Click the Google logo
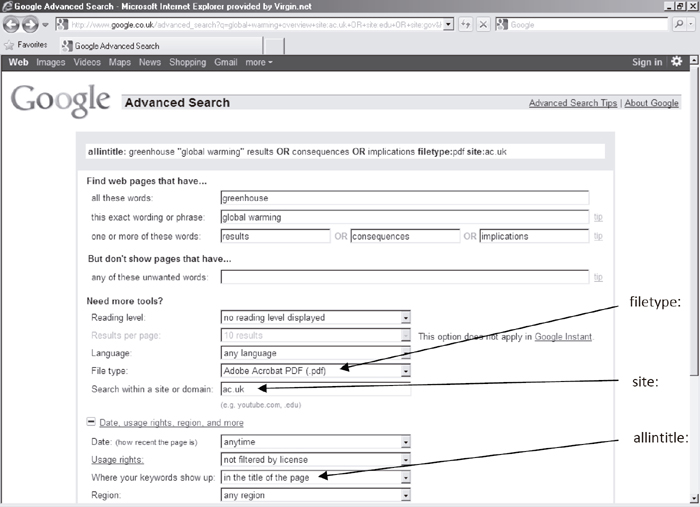The height and width of the screenshot is (507, 700). [x=60, y=100]
